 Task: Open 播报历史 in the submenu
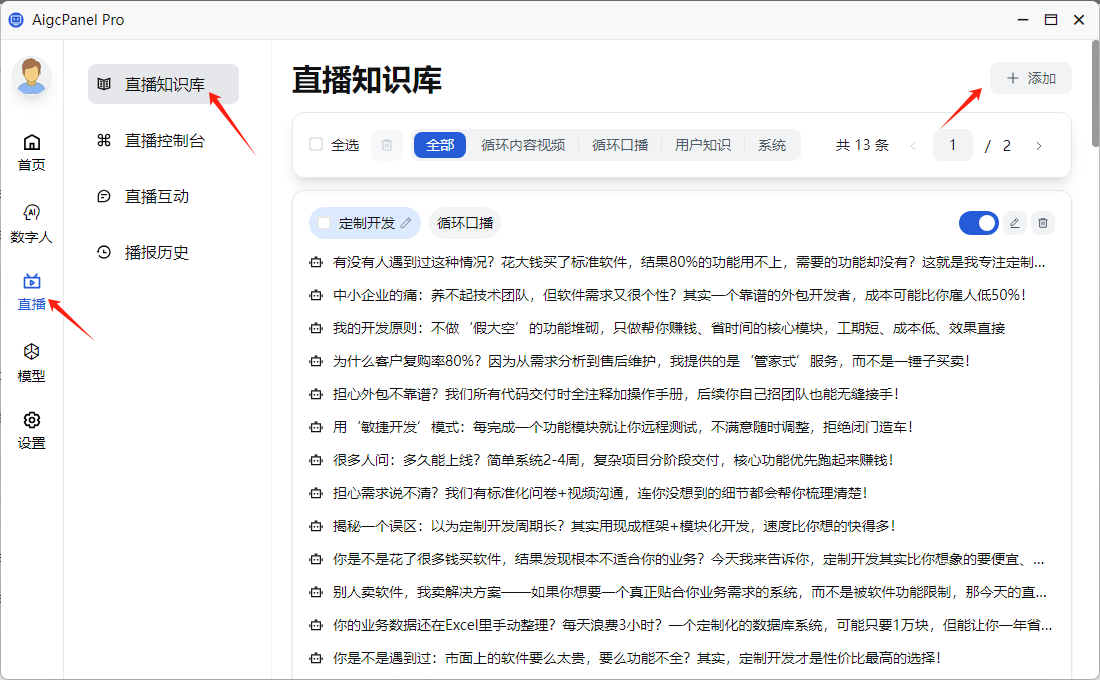(x=155, y=253)
